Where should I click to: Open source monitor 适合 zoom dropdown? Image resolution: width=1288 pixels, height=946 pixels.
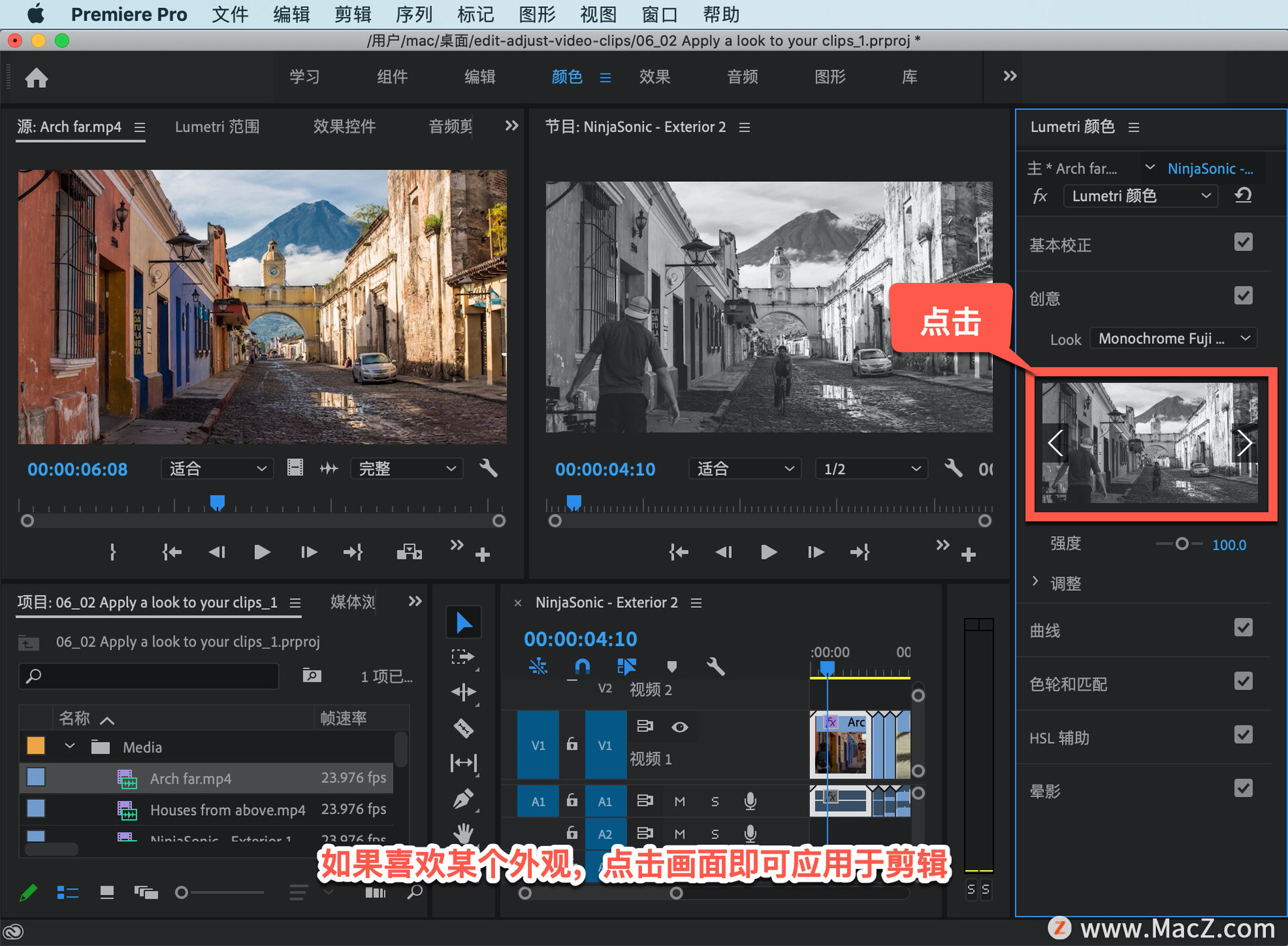(217, 468)
